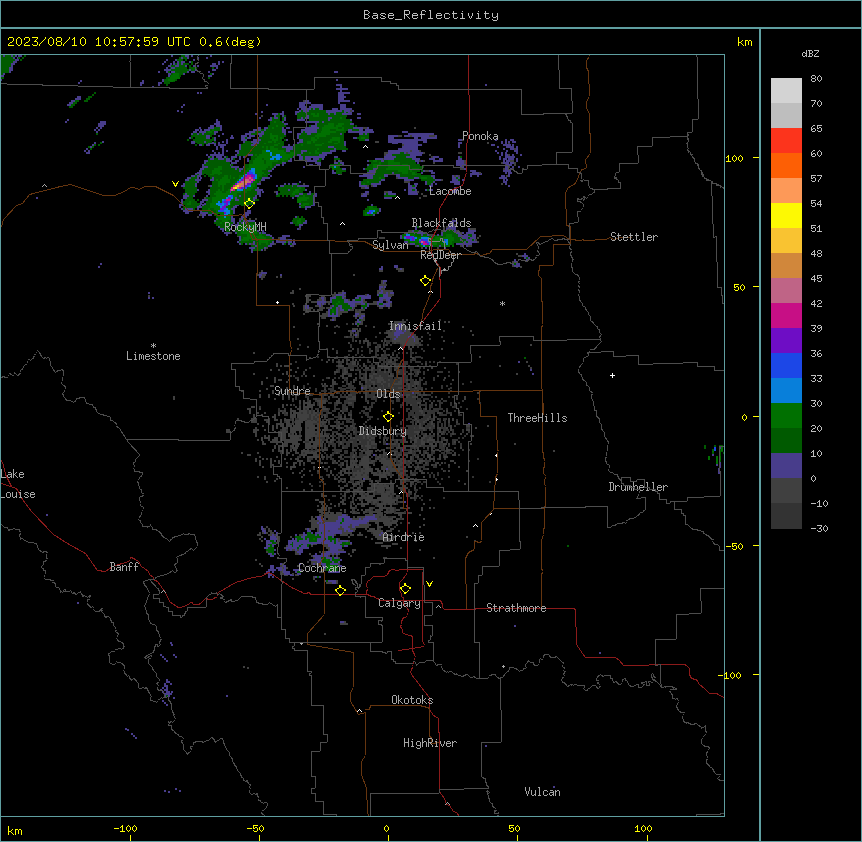Click the Vulcan label

pos(543,792)
